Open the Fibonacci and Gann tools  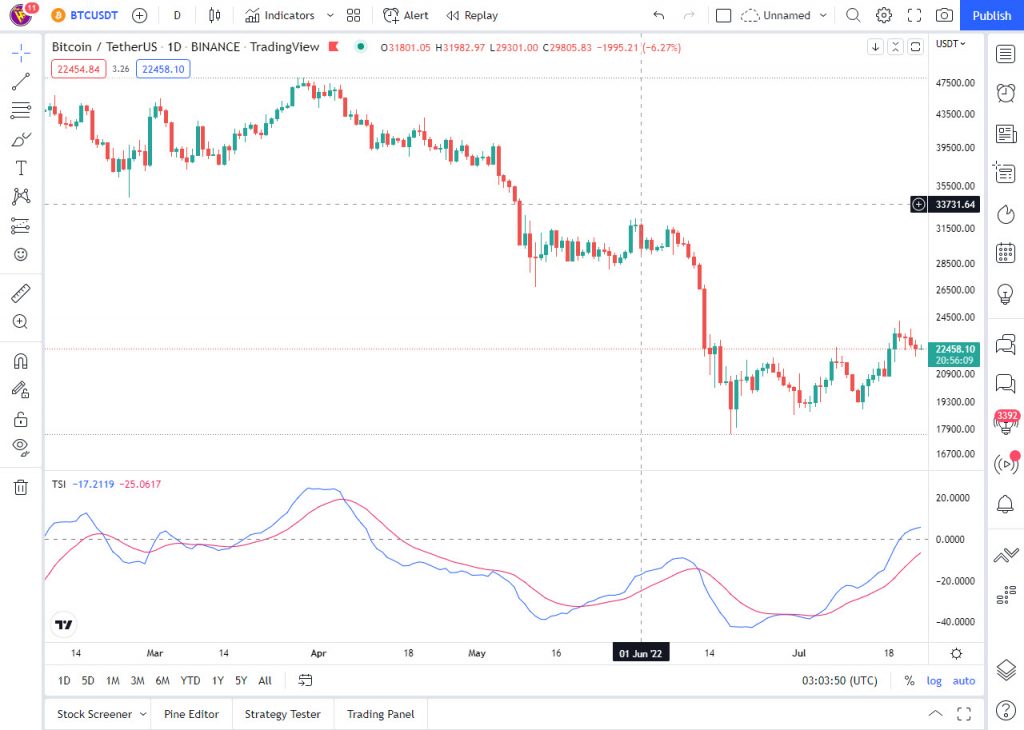point(21,110)
